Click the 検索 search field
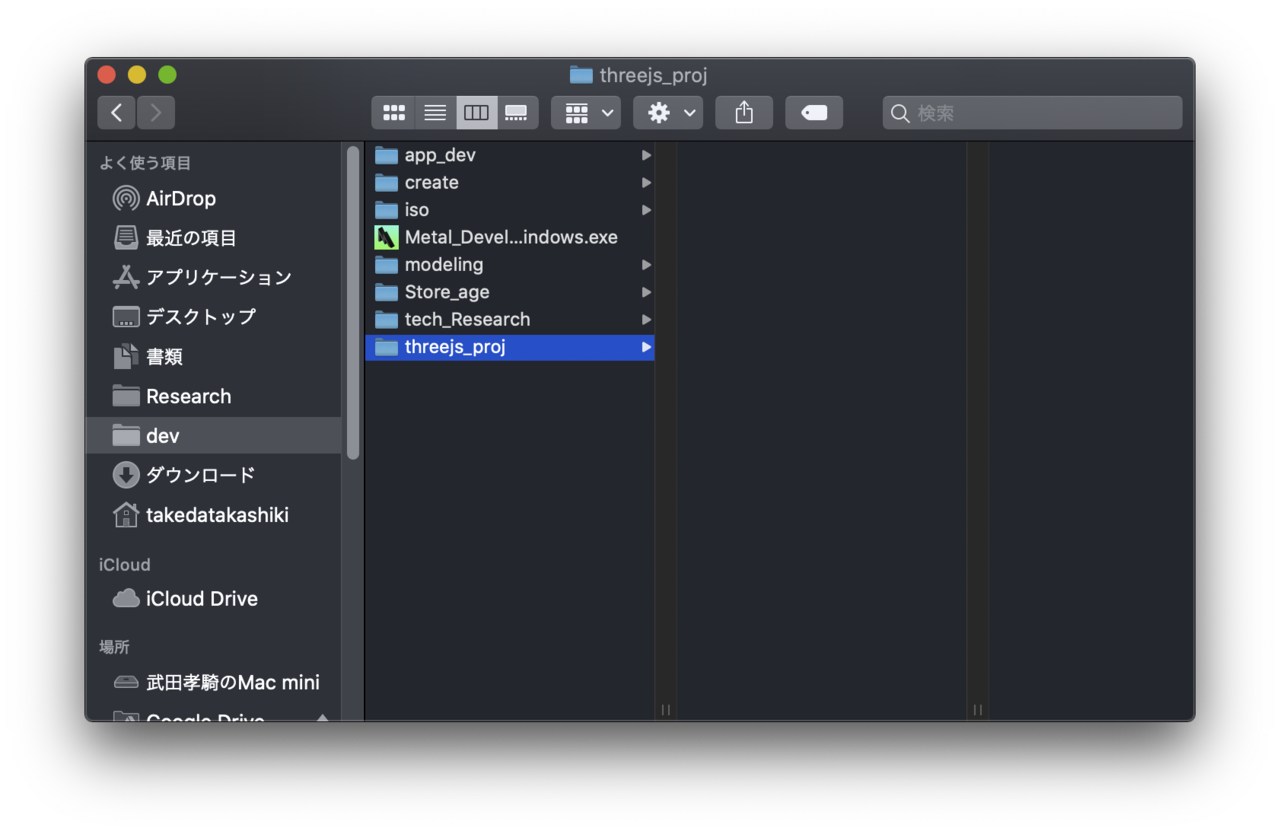The image size is (1280, 834). [x=1032, y=113]
